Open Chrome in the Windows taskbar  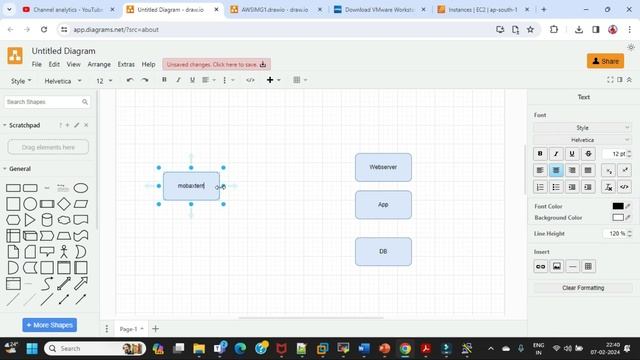click(x=405, y=349)
